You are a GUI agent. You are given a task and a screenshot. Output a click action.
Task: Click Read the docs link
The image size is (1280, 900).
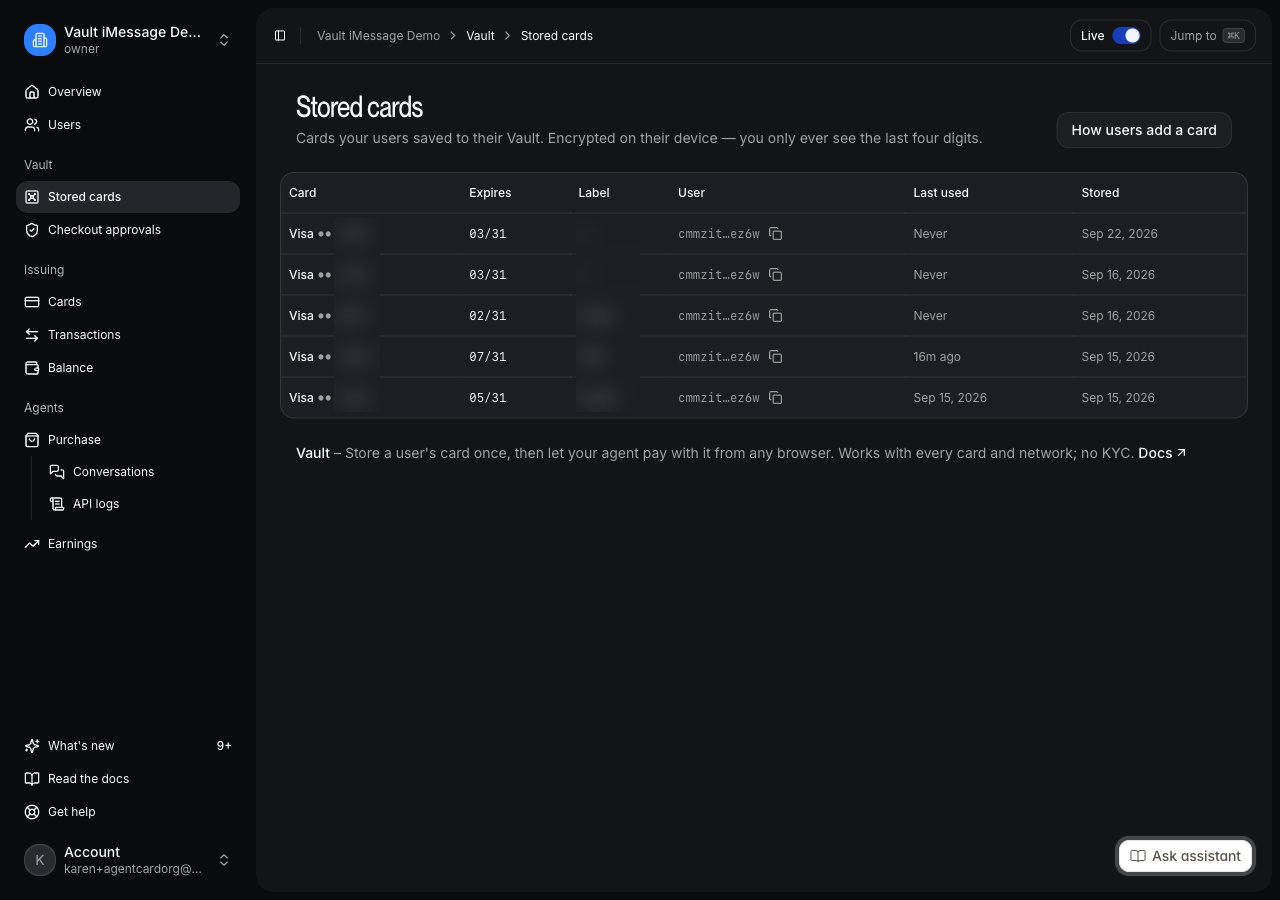(x=128, y=779)
